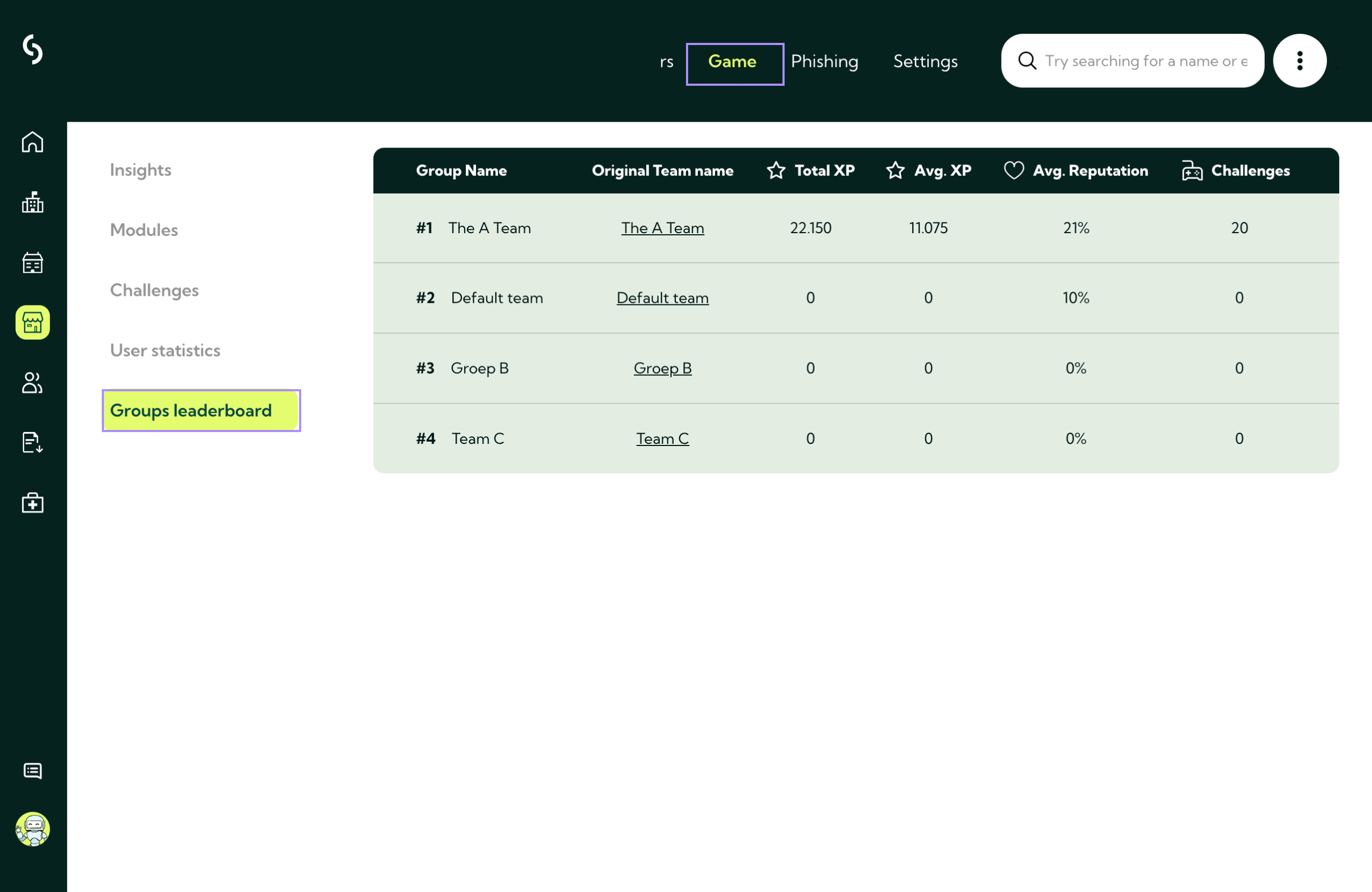The height and width of the screenshot is (892, 1372).
Task: Click the Team C team link
Action: coord(662,439)
